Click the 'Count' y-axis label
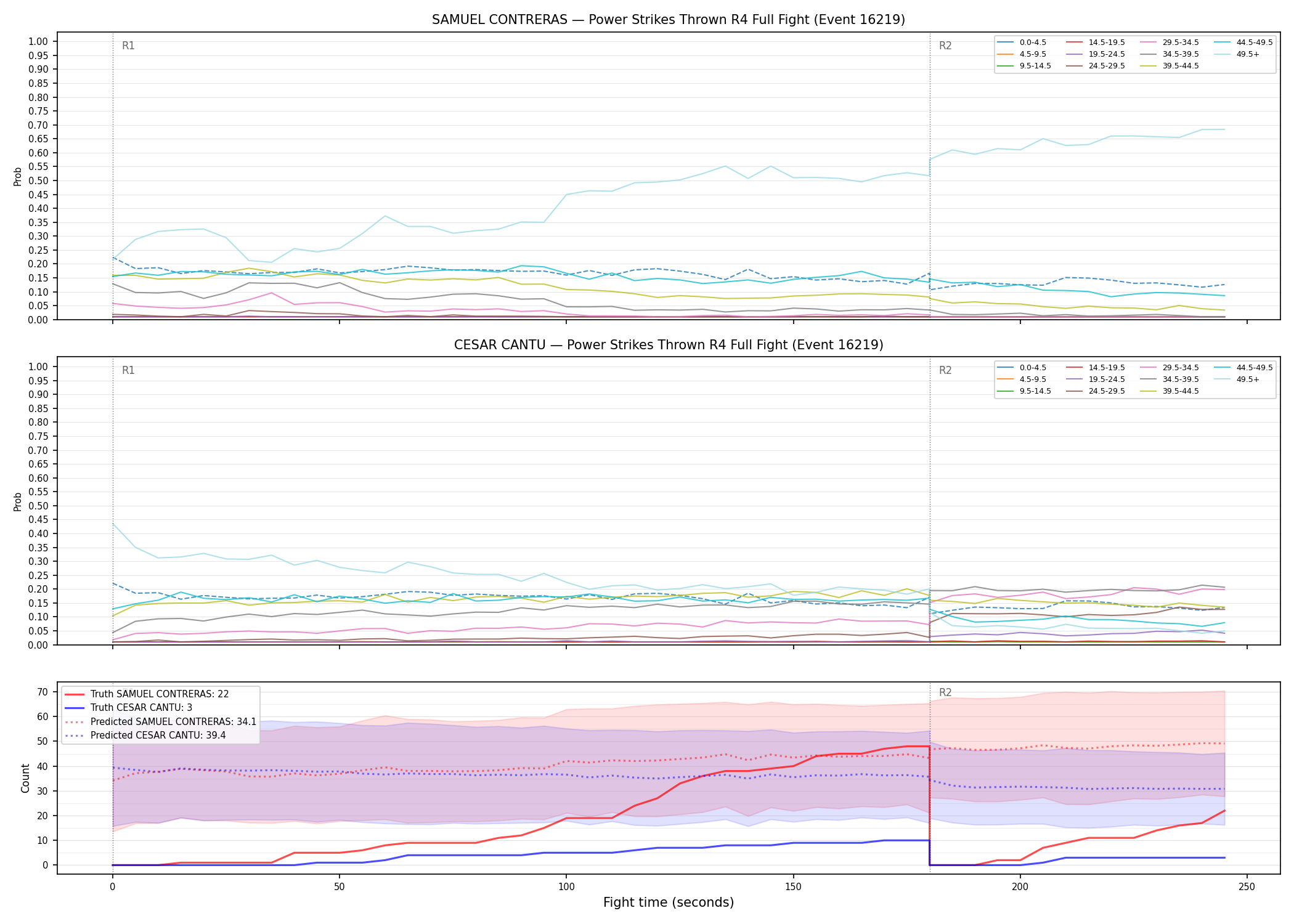This screenshot has width=1294, height=924. point(25,778)
